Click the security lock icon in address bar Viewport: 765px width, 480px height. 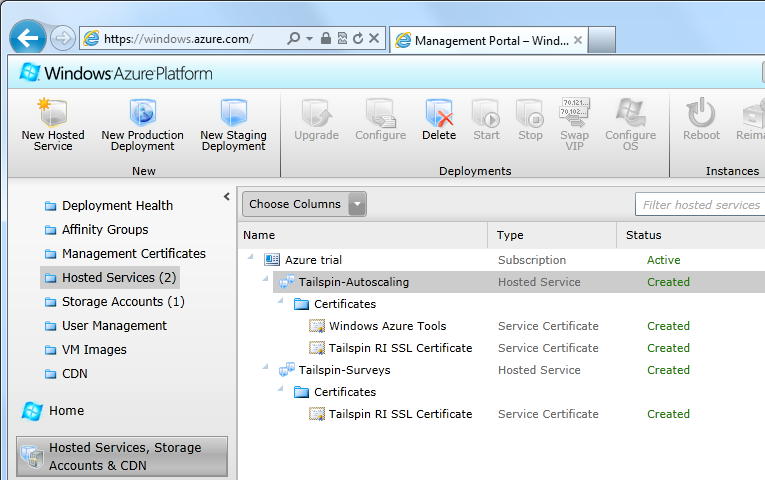tap(326, 38)
